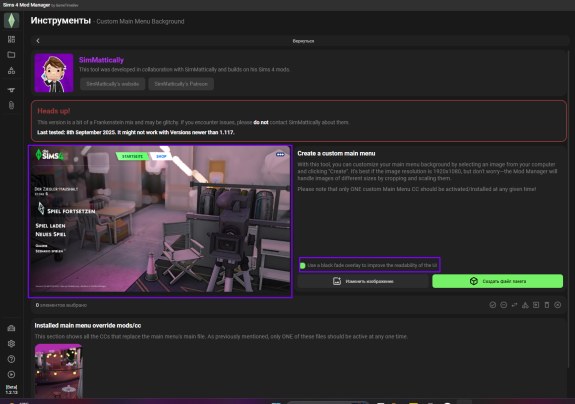Click the green Создать файл пакета button
The image size is (575, 404).
click(x=498, y=281)
